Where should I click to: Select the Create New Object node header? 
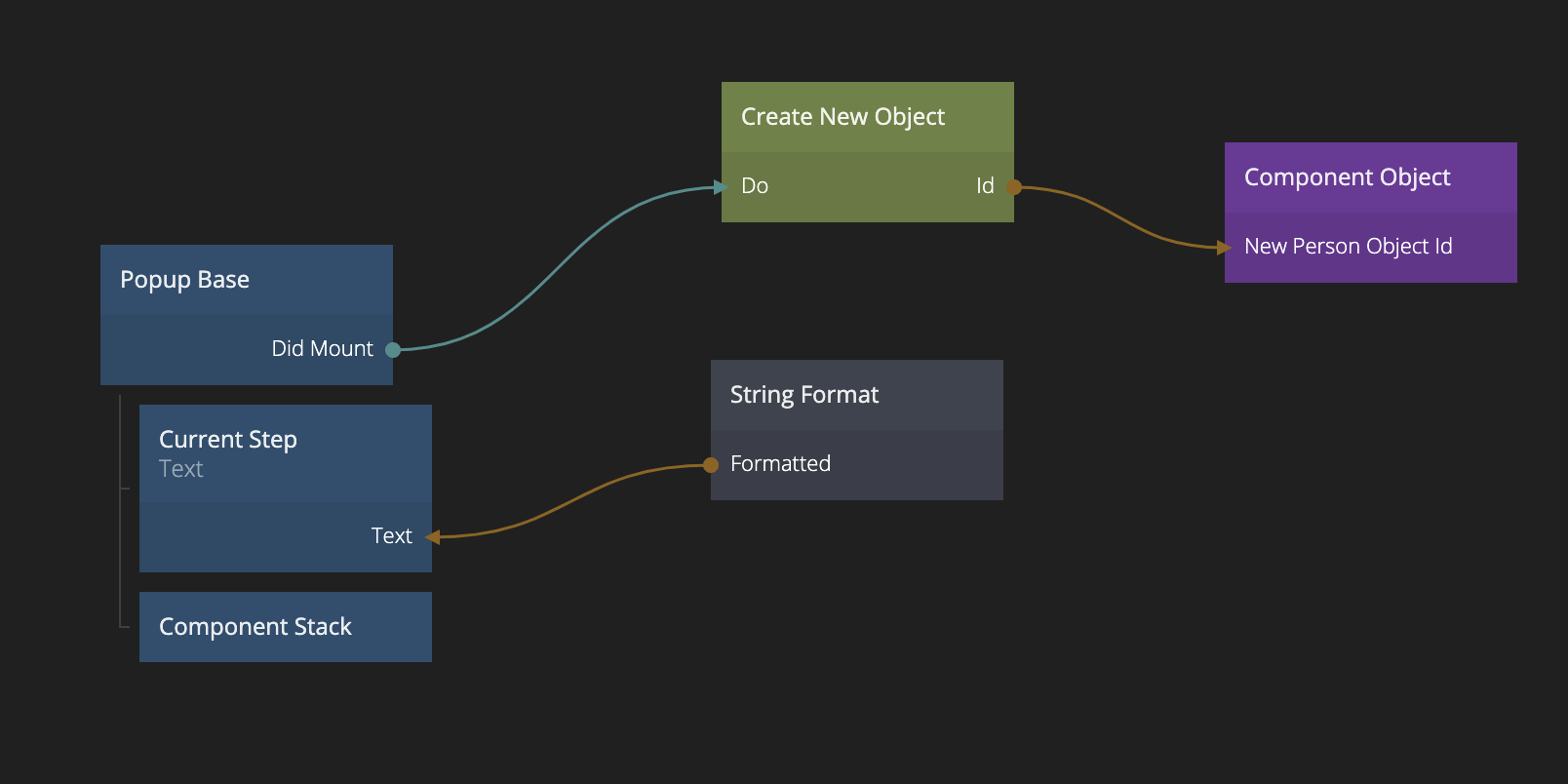(x=867, y=117)
